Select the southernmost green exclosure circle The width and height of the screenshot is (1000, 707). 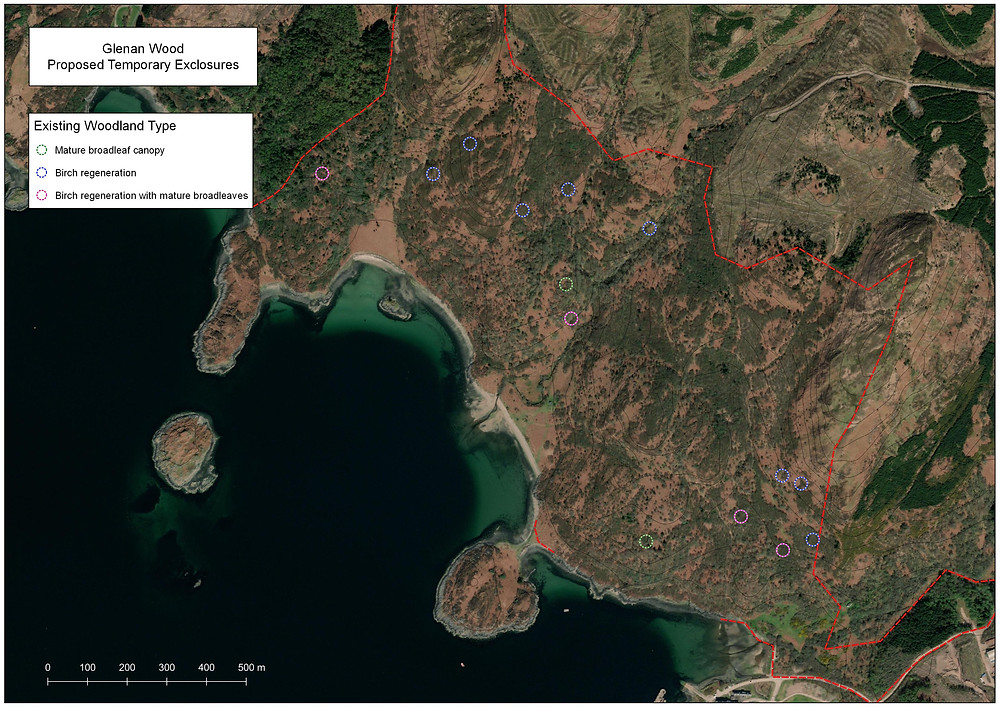click(x=646, y=541)
